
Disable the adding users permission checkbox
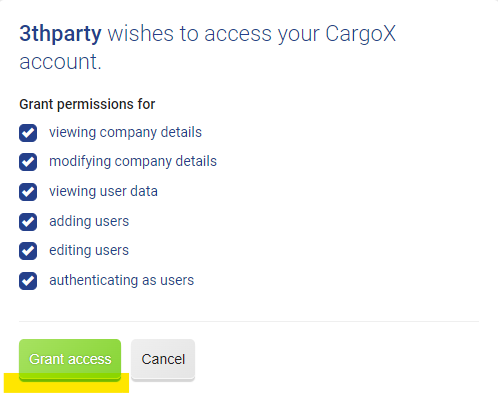click(x=28, y=222)
